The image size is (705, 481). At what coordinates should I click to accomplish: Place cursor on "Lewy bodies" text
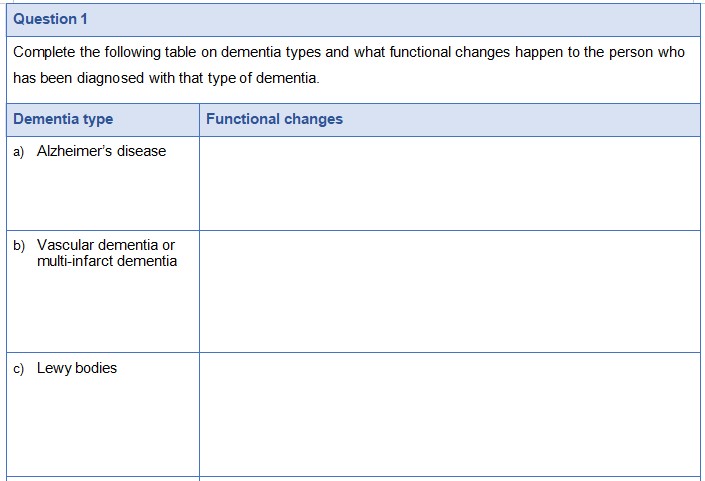pos(77,368)
